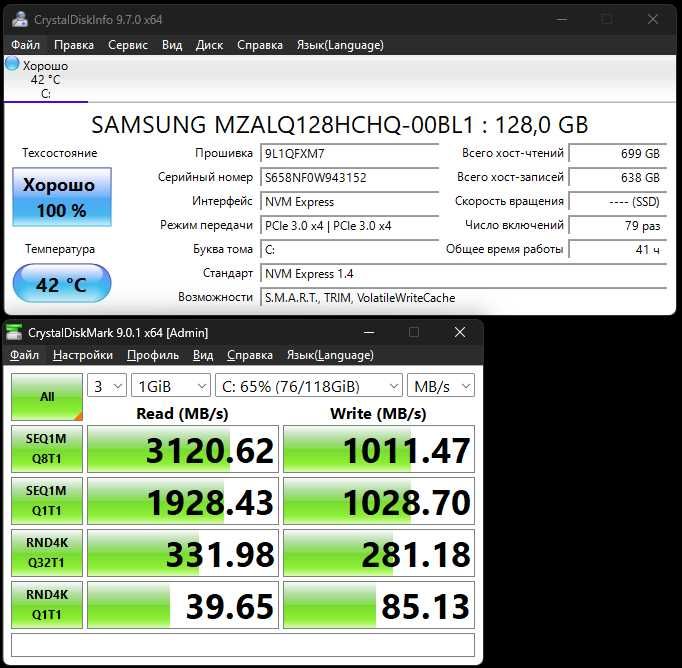Open Вид menu in CrystalDiskMark
Viewport: 682px width, 668px height.
[203, 355]
